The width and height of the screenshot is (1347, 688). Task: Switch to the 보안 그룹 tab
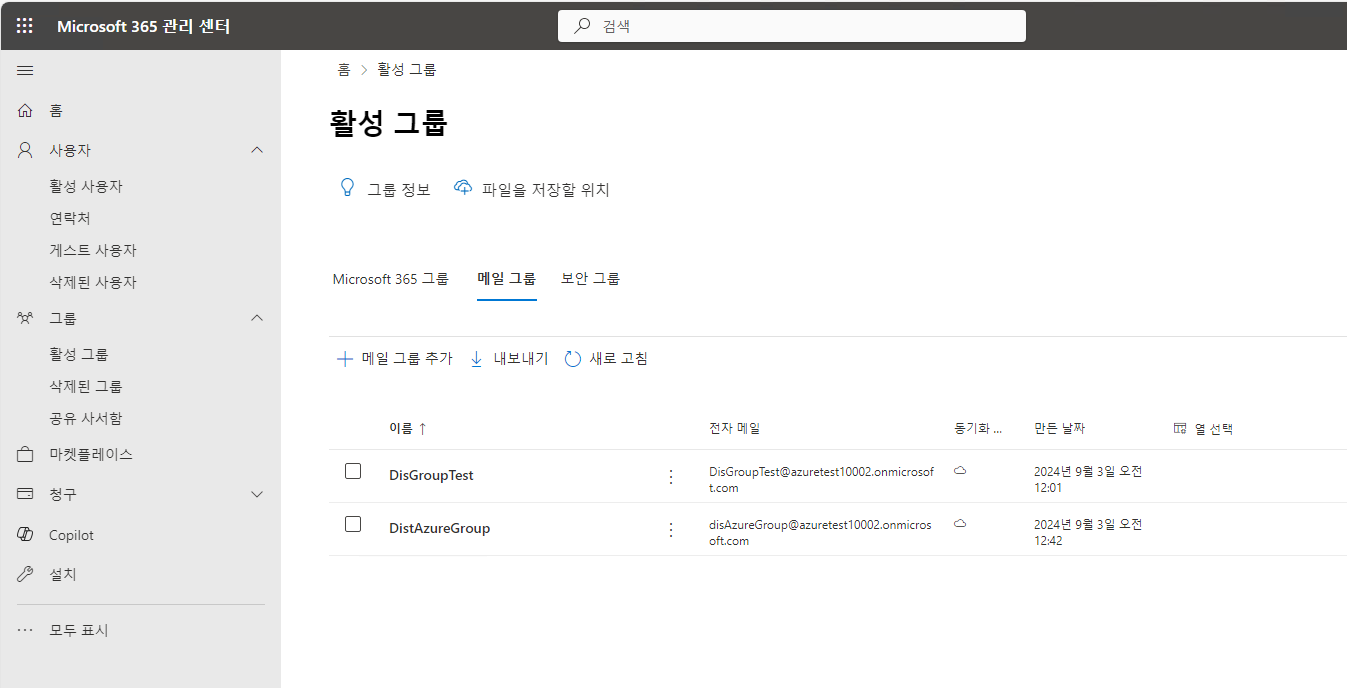pyautogui.click(x=591, y=279)
